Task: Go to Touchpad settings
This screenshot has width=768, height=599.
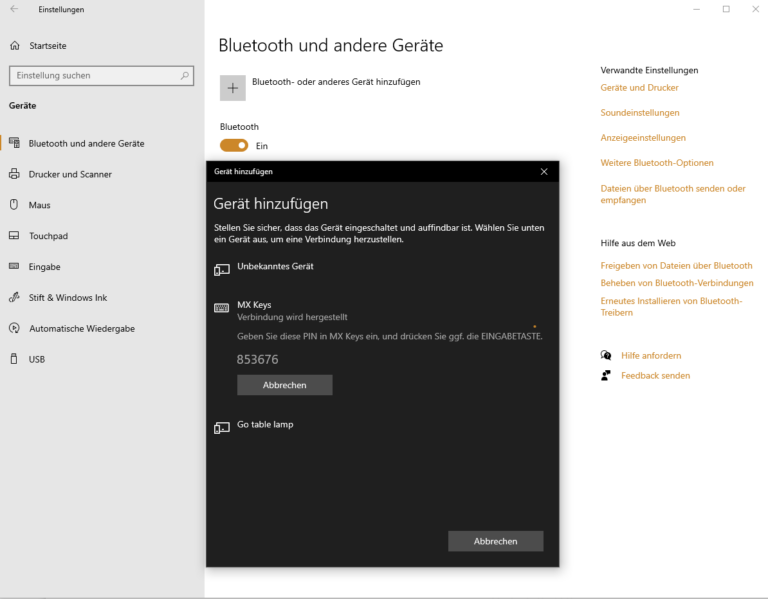Action: click(48, 236)
